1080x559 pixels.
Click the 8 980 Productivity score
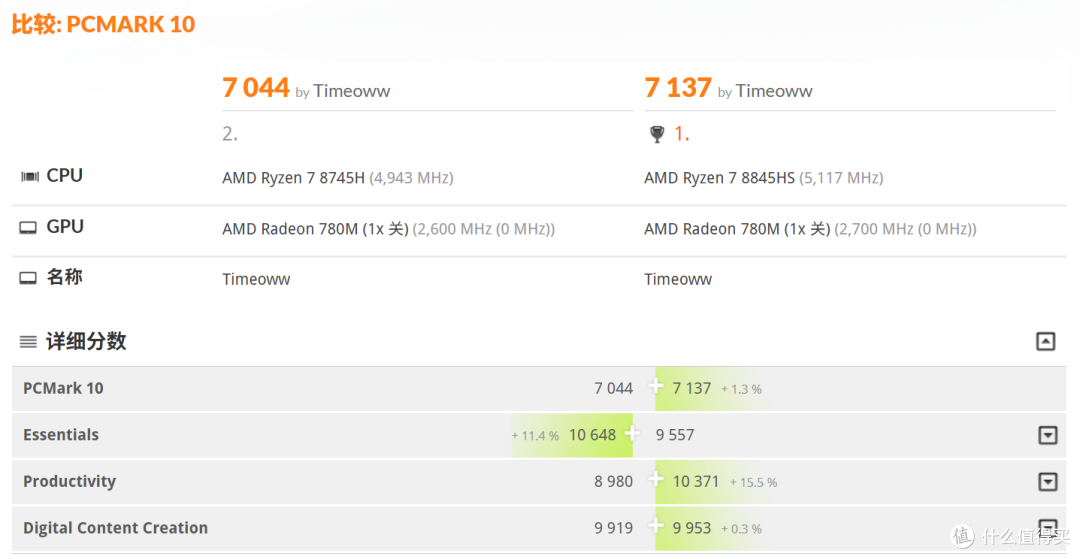tap(613, 482)
